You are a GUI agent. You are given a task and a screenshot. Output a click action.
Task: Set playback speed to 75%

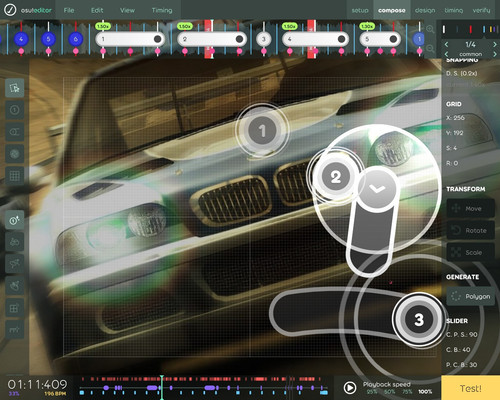(x=407, y=392)
